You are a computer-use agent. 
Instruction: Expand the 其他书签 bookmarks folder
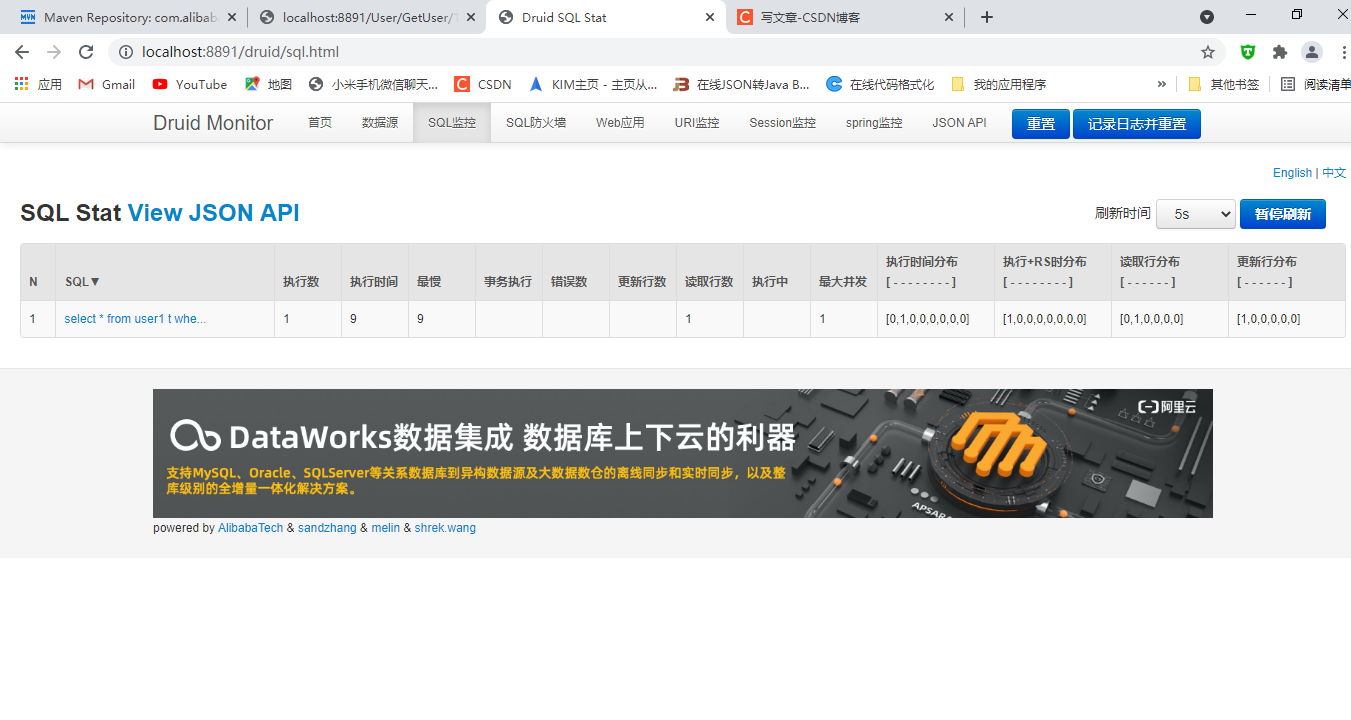pyautogui.click(x=1236, y=84)
